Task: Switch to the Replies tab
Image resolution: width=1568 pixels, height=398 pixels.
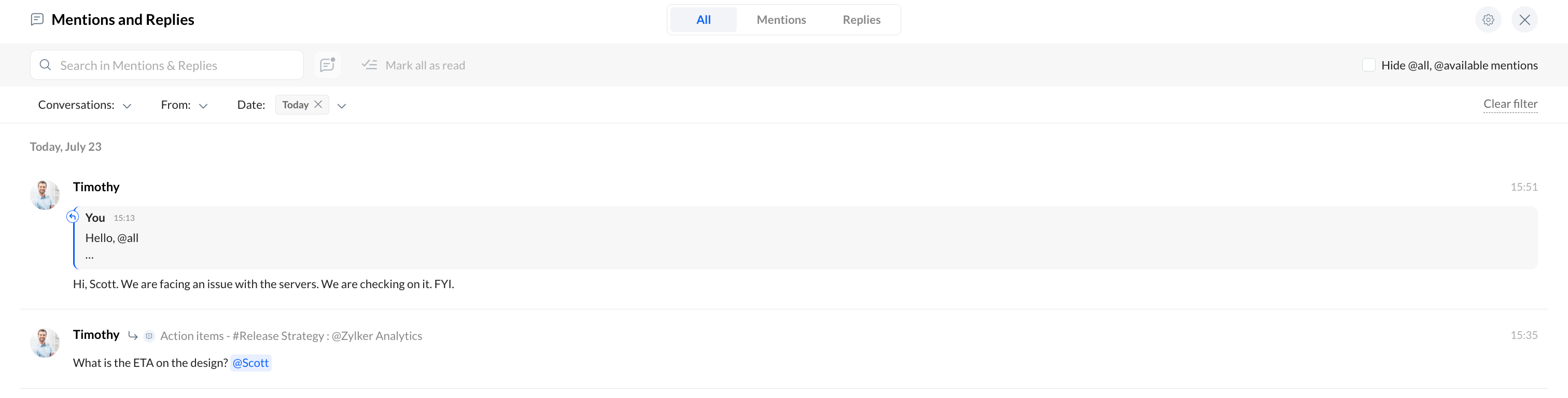Action: pos(861,20)
